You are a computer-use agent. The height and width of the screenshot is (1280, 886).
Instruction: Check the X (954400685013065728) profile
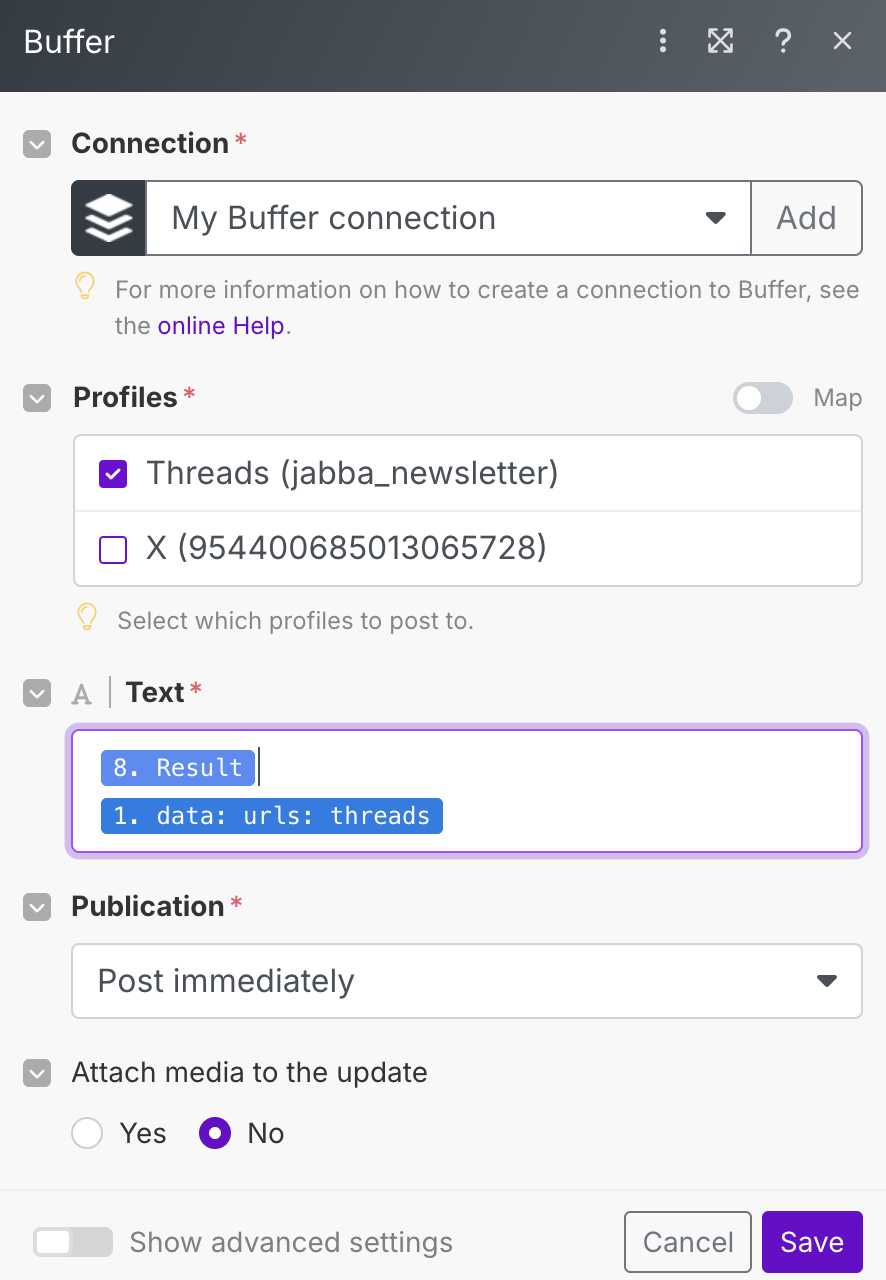click(x=113, y=549)
